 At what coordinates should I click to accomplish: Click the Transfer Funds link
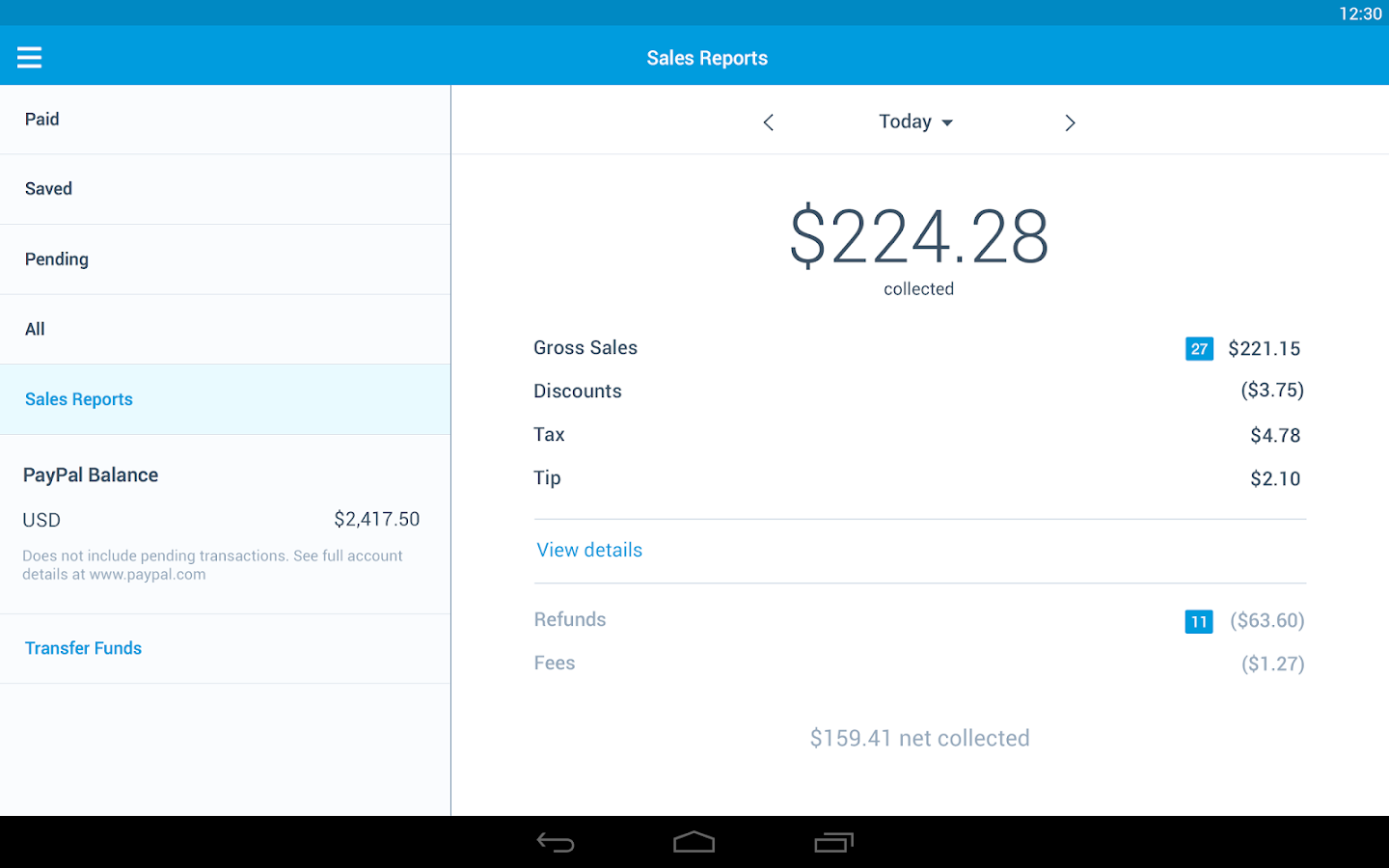(83, 648)
